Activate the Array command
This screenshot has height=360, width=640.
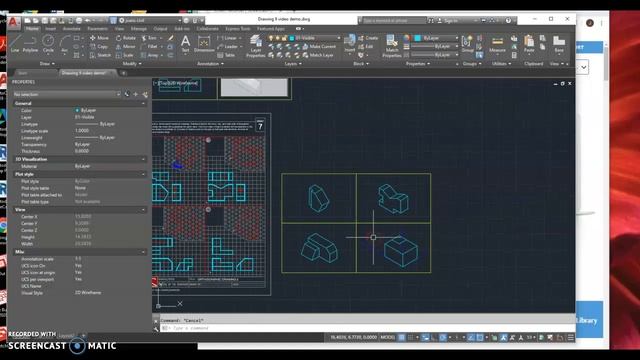point(149,55)
